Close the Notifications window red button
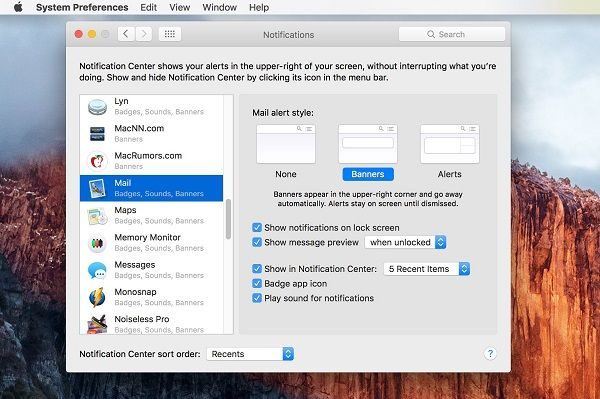The image size is (600, 399). click(x=79, y=34)
